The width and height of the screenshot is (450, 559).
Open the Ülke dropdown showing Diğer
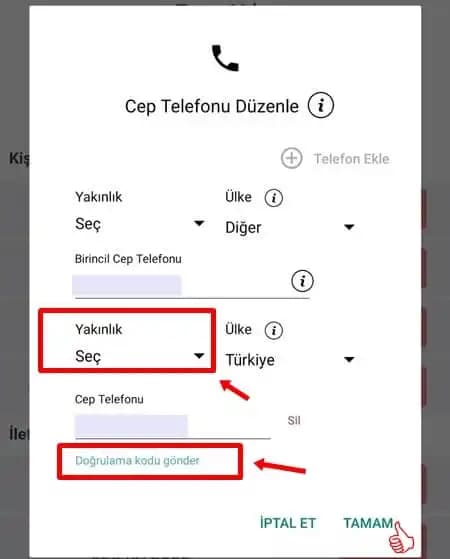[x=290, y=227]
